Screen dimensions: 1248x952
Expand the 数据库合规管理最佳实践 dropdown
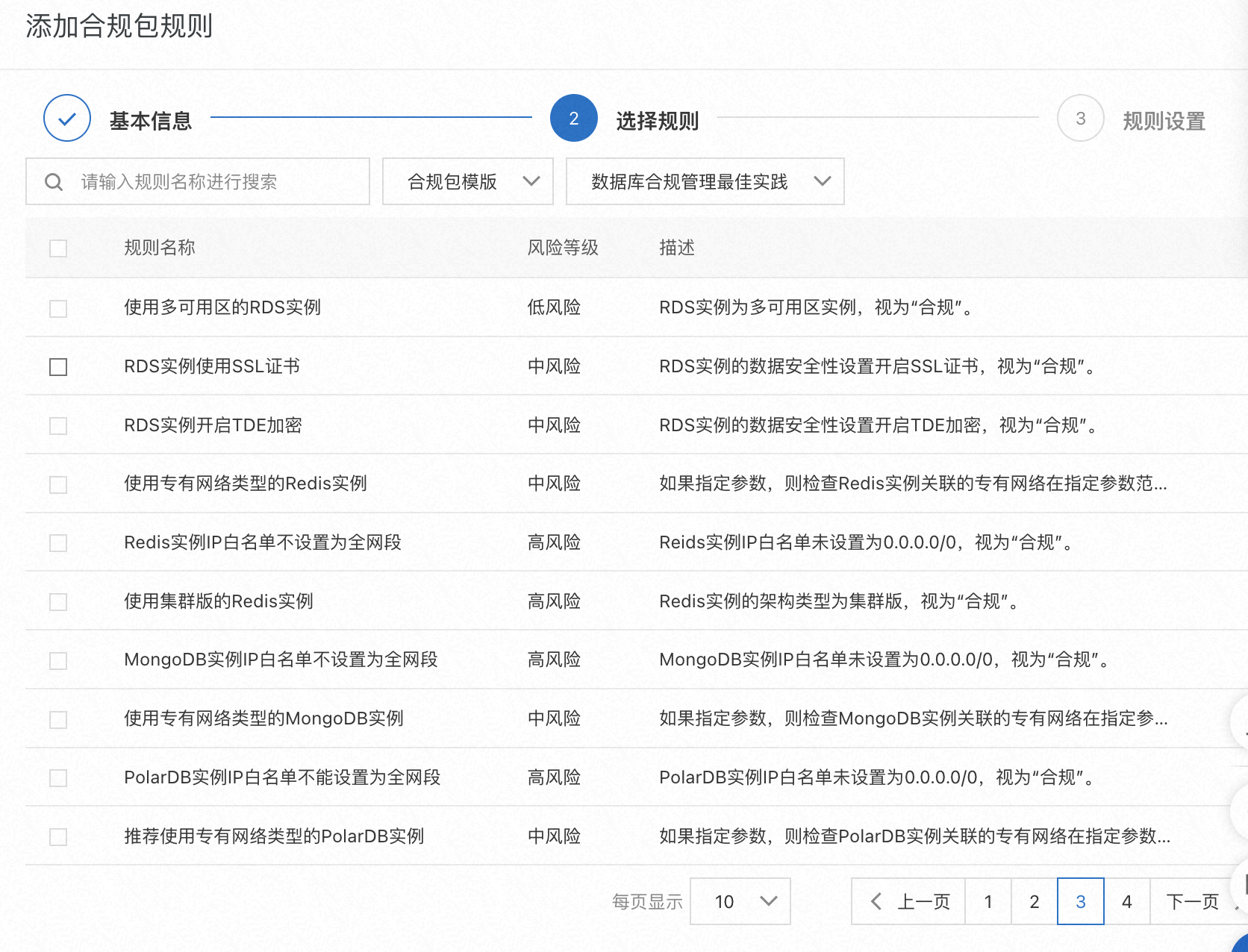(705, 181)
